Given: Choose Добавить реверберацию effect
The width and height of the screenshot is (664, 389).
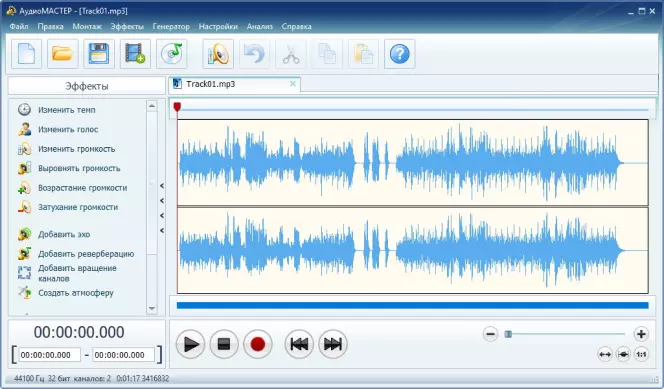Looking at the screenshot, I should tap(86, 254).
